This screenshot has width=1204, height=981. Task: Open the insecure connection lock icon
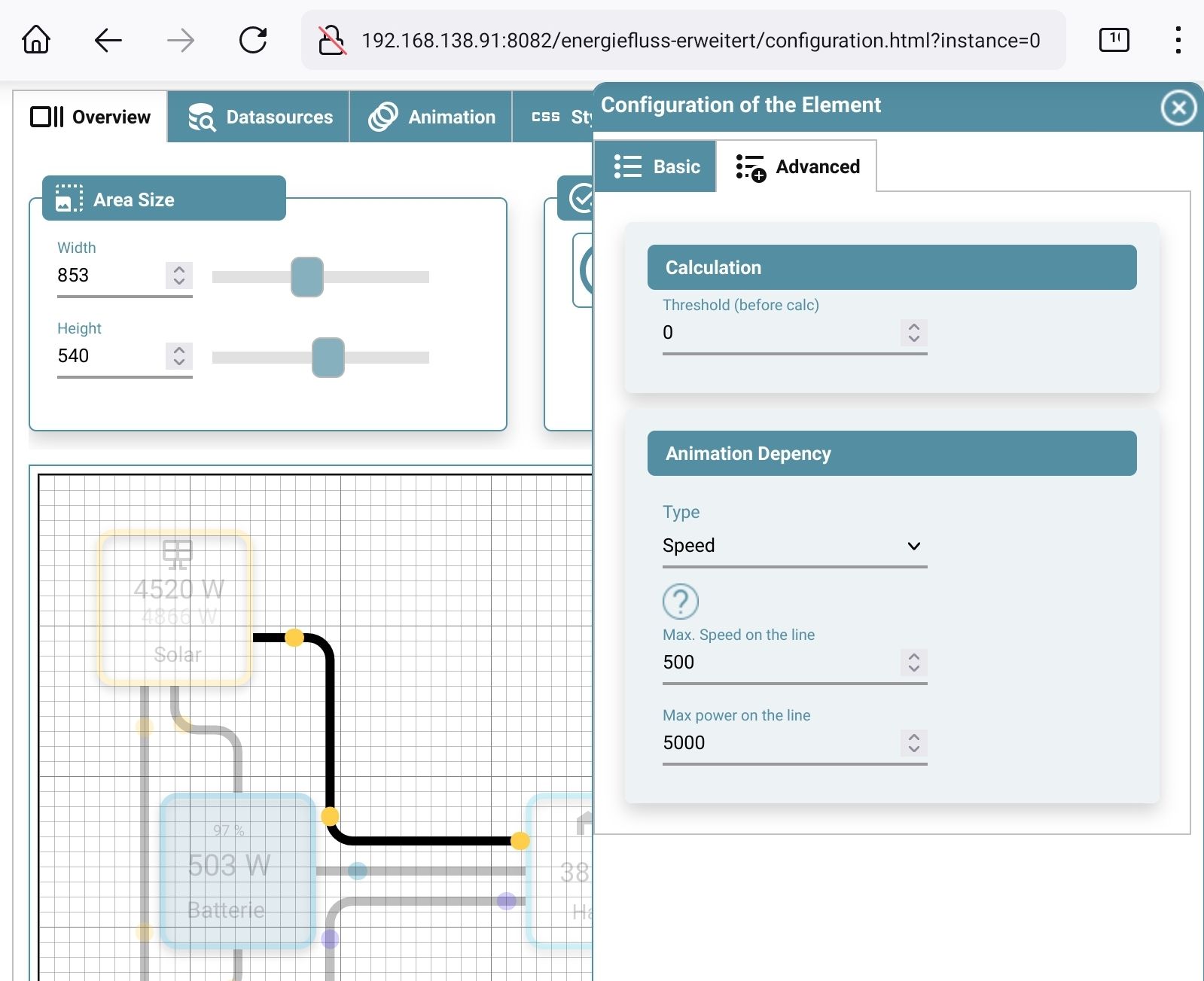coord(332,40)
